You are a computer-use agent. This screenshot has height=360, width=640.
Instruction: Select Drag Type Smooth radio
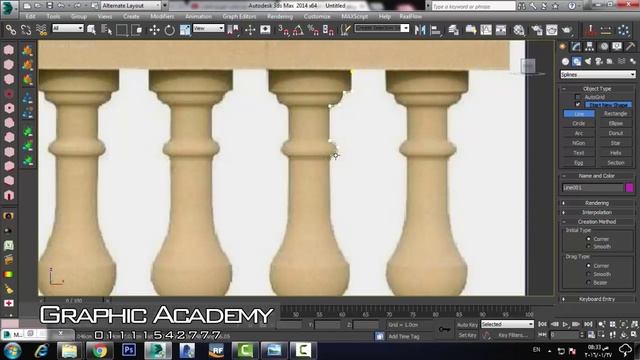click(x=588, y=274)
